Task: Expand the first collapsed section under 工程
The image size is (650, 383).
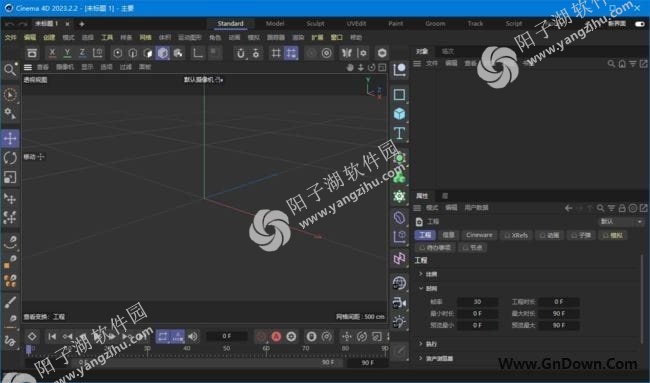Action: [421, 274]
